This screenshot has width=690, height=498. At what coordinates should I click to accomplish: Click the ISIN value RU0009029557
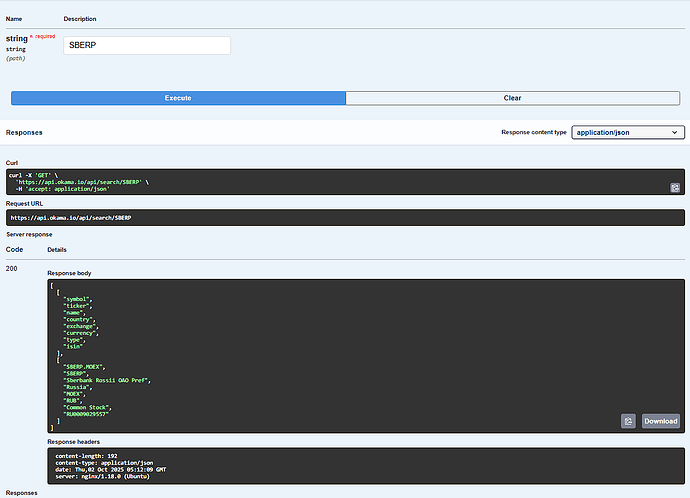point(88,413)
